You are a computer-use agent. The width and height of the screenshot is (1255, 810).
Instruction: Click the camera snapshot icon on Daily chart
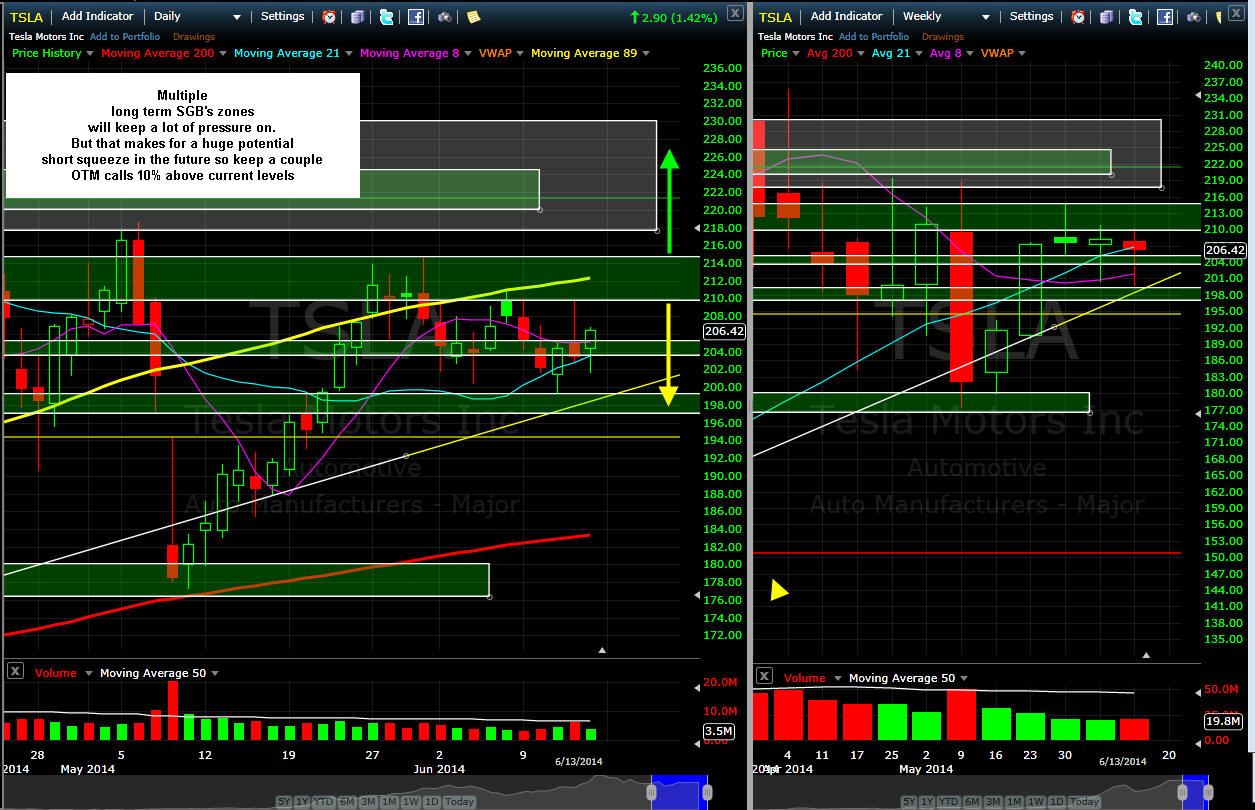pyautogui.click(x=445, y=17)
